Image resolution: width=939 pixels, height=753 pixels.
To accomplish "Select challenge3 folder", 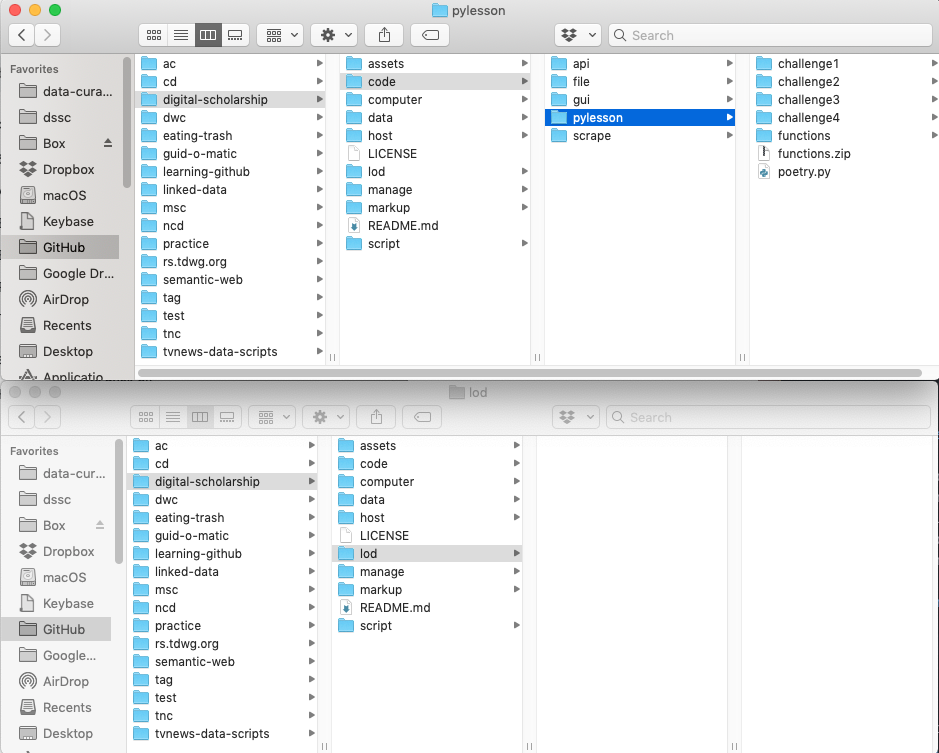I will [x=808, y=99].
